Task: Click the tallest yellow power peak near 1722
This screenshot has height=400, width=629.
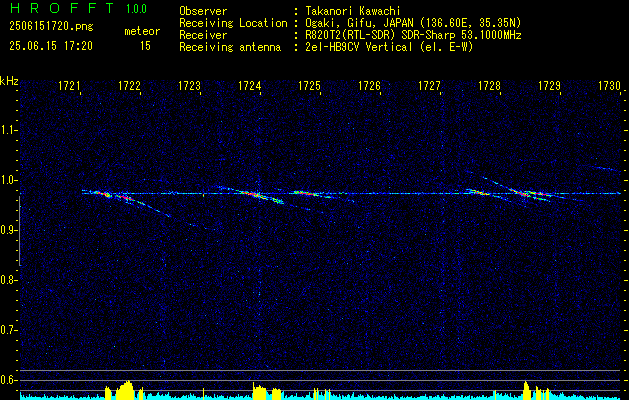Action: pos(125,390)
